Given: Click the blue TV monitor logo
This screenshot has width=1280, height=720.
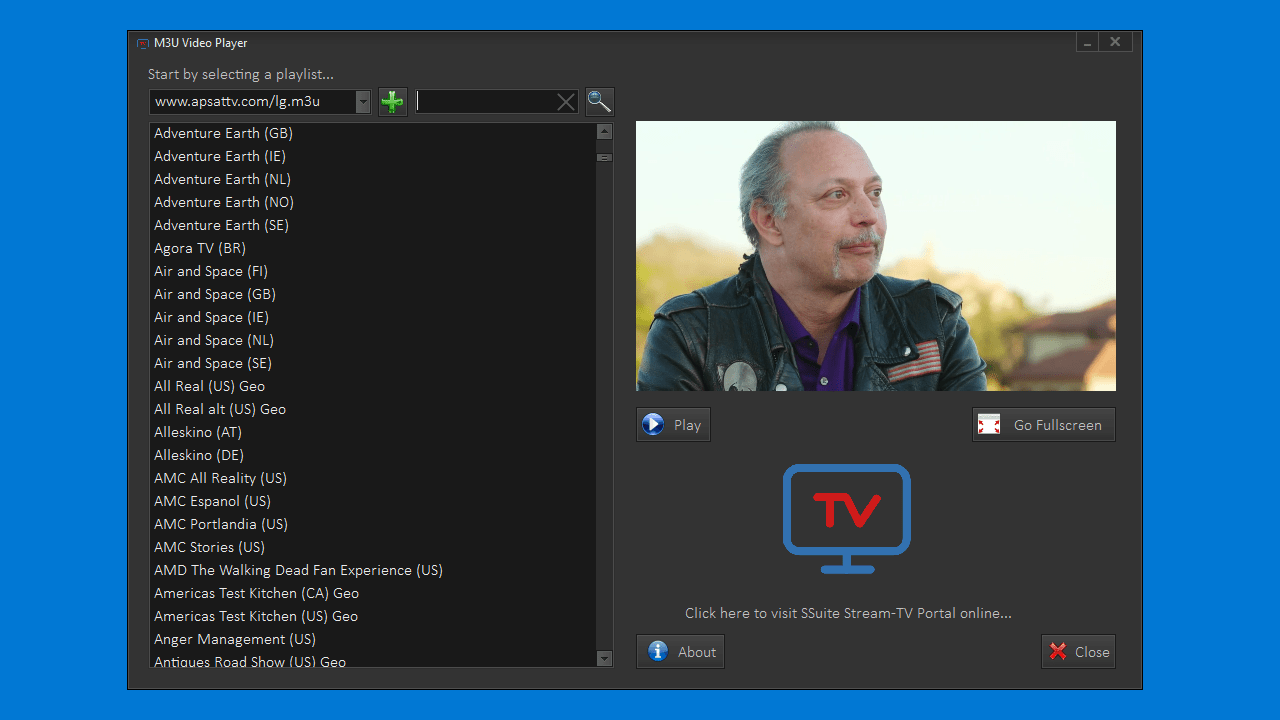Looking at the screenshot, I should point(847,517).
